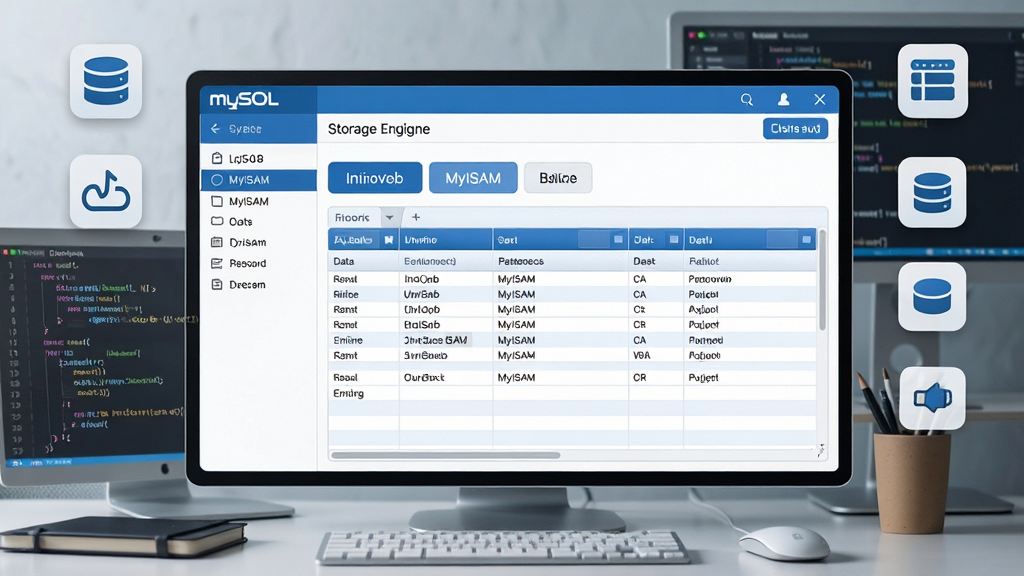1024x576 pixels.
Task: Select highlighted MyISAM item with circle icon
Action: point(259,180)
